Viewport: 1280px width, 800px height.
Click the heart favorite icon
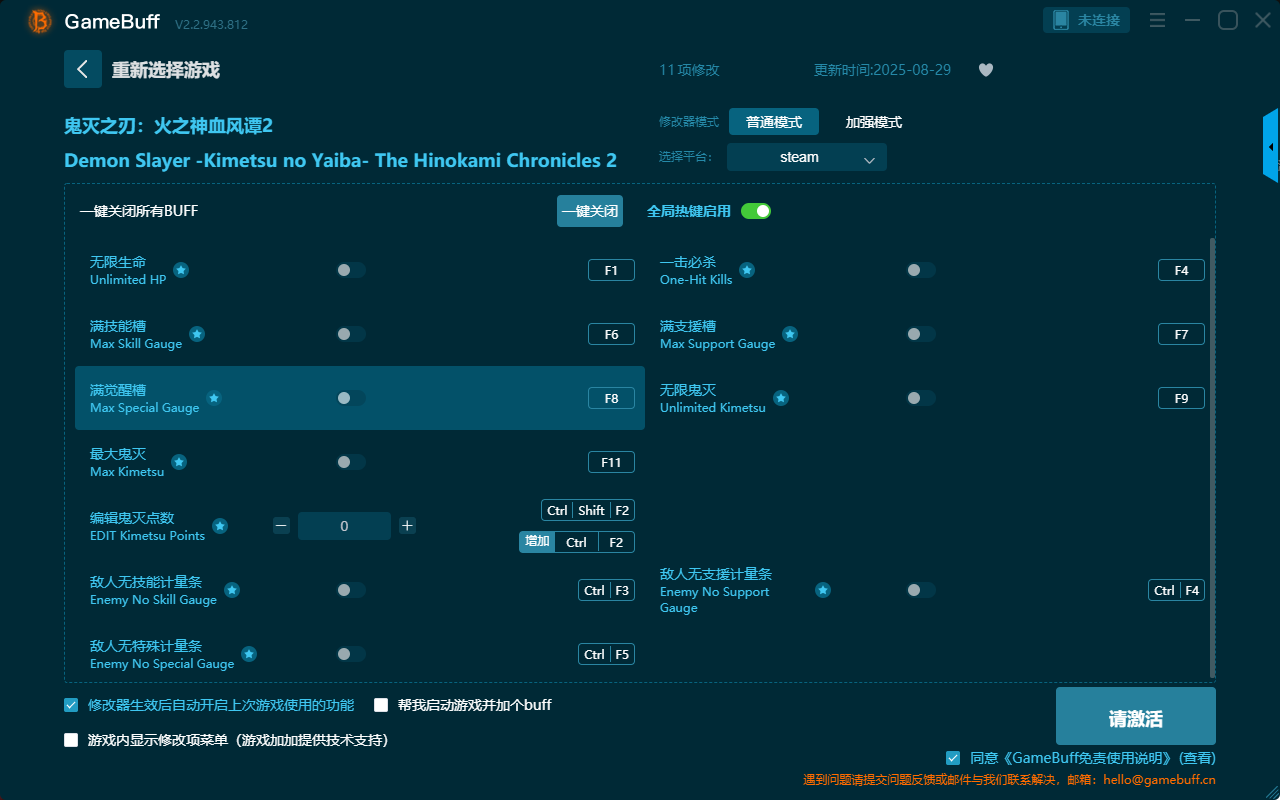[x=986, y=70]
